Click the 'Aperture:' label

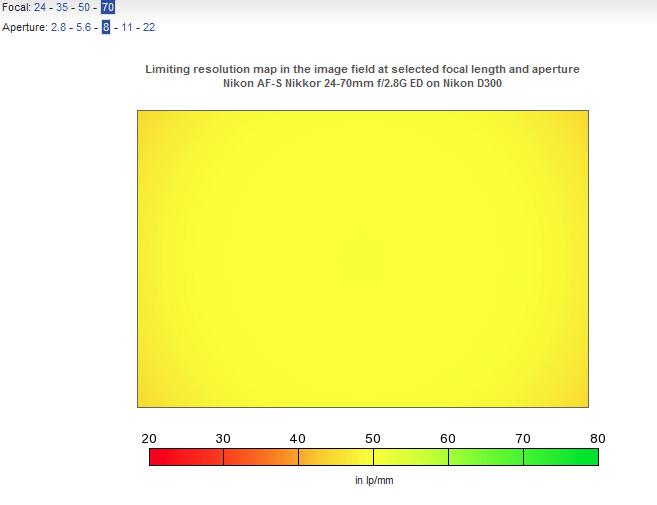(25, 27)
